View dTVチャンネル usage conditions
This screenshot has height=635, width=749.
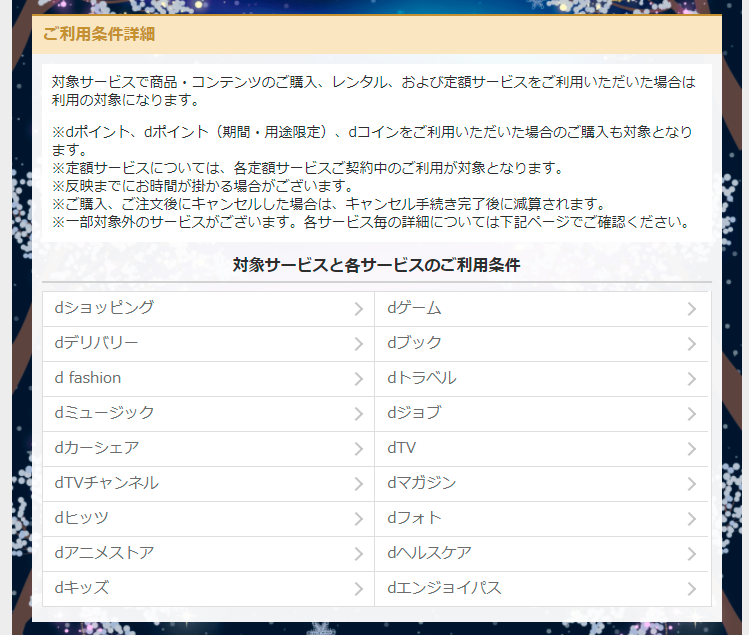pyautogui.click(x=208, y=484)
